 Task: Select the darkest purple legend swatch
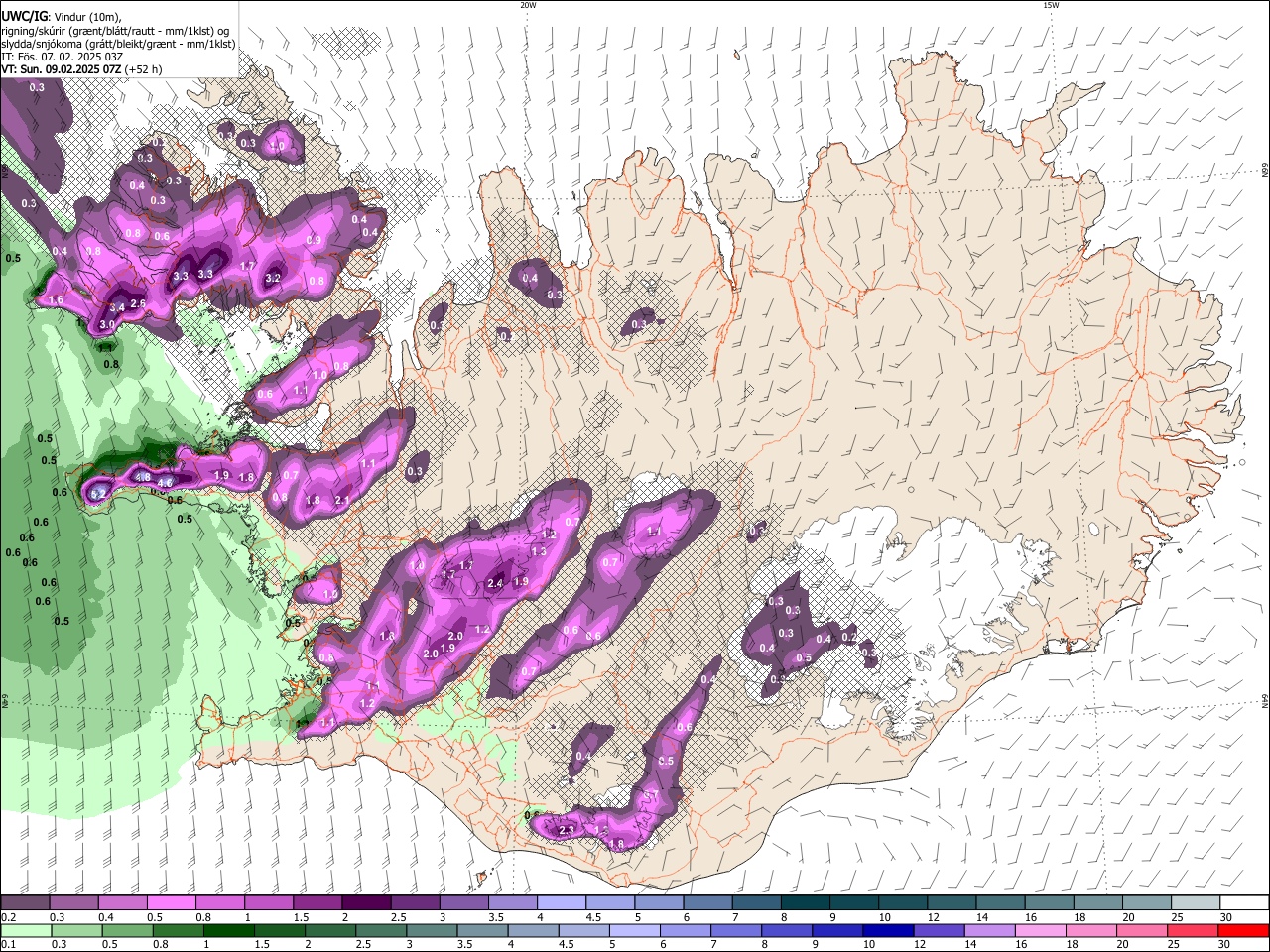(366, 902)
